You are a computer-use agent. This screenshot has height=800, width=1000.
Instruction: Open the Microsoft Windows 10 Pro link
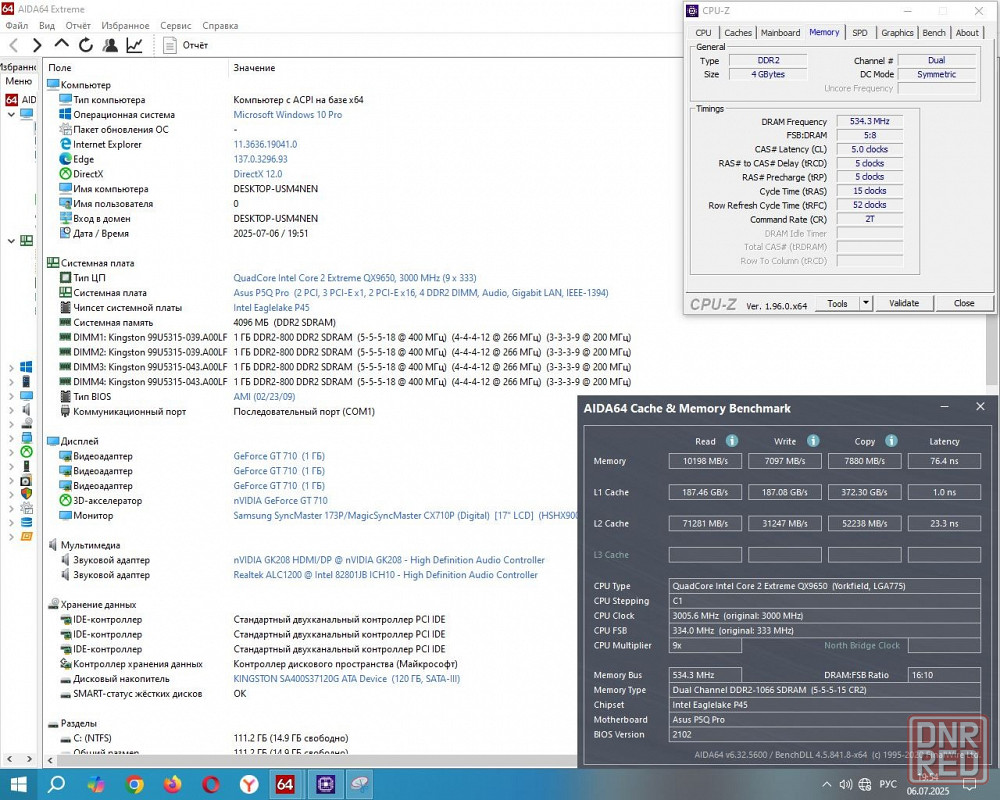click(288, 115)
